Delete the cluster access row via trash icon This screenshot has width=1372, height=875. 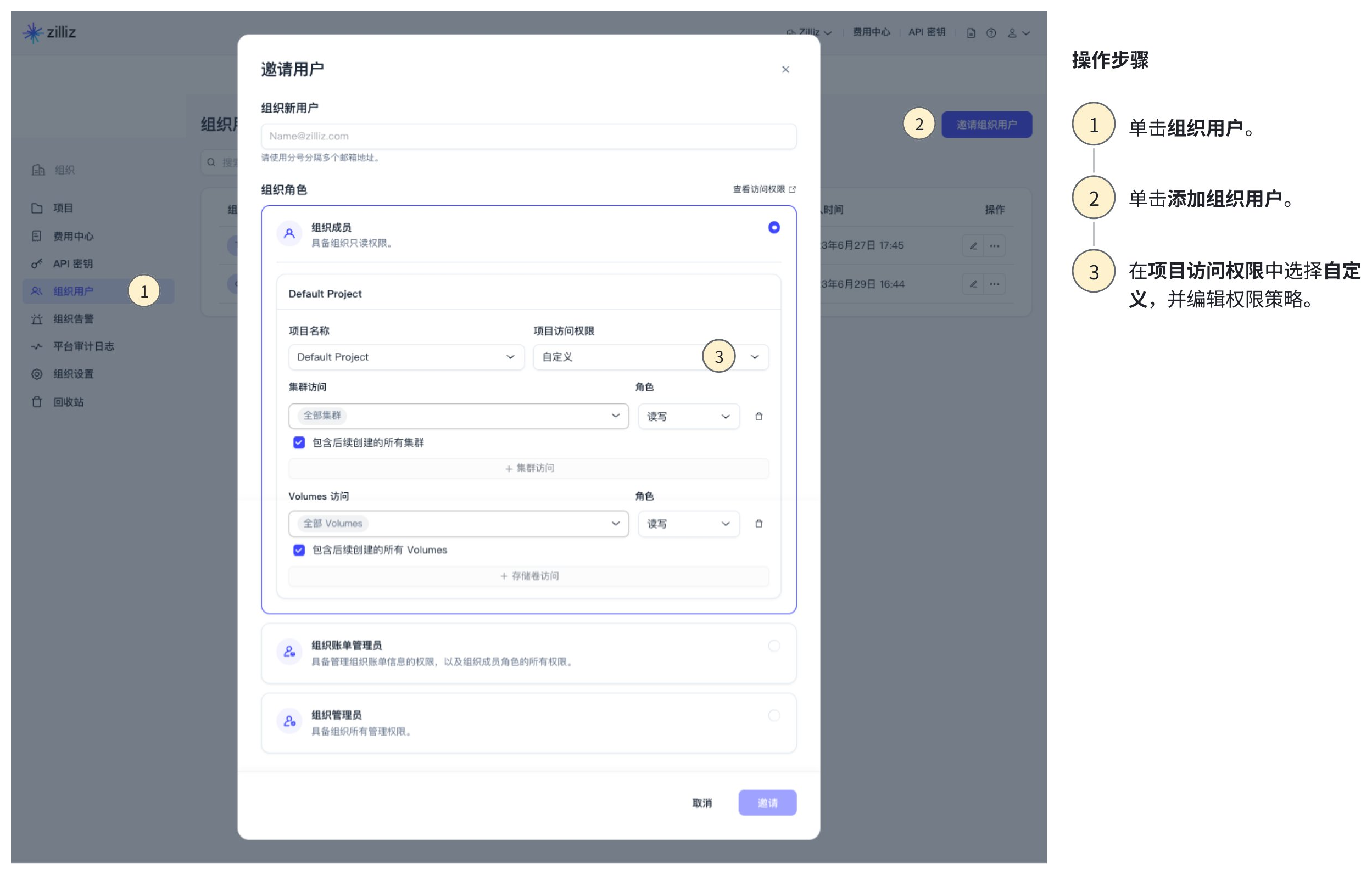pyautogui.click(x=758, y=417)
